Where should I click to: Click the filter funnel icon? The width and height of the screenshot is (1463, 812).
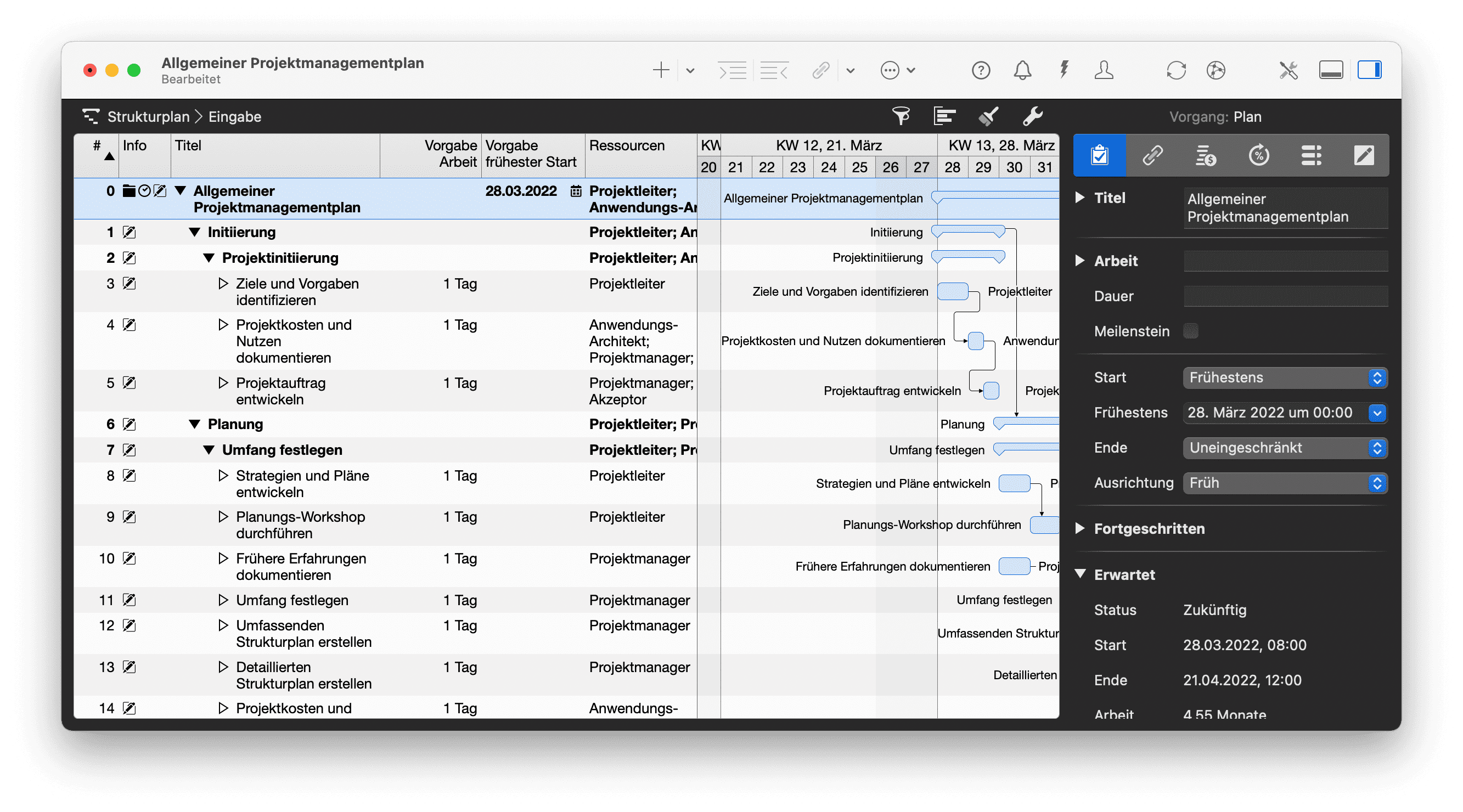point(901,116)
